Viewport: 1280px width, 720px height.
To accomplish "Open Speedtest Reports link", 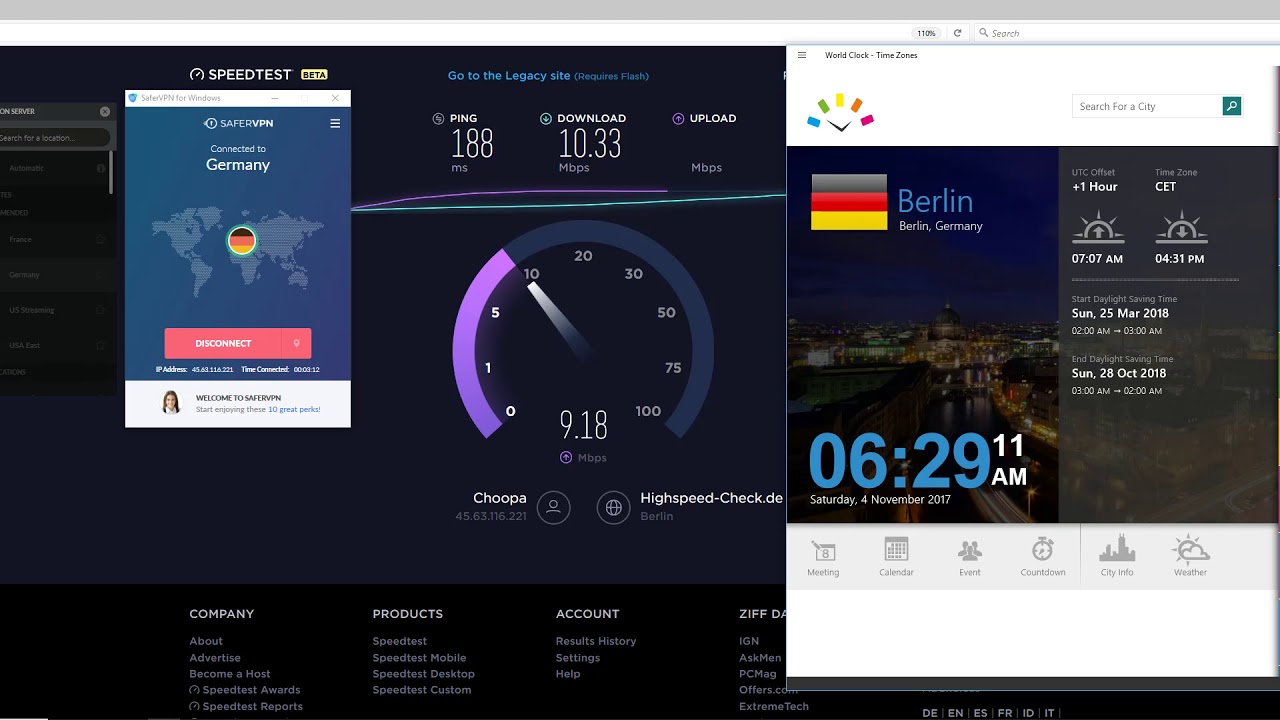I will (x=246, y=706).
